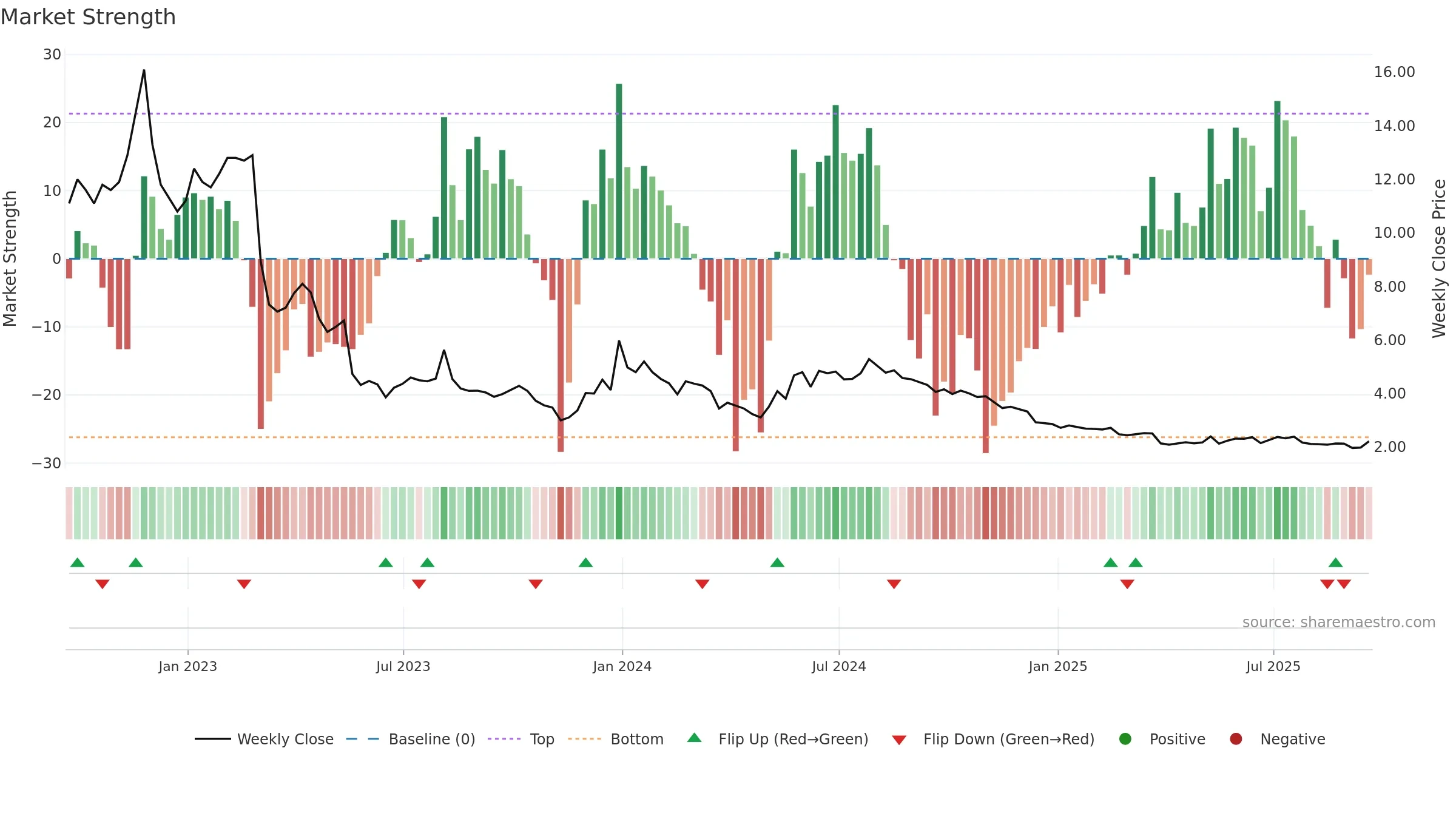Image resolution: width=1456 pixels, height=819 pixels.
Task: Click the "20" left axis tick label
Action: coord(52,123)
